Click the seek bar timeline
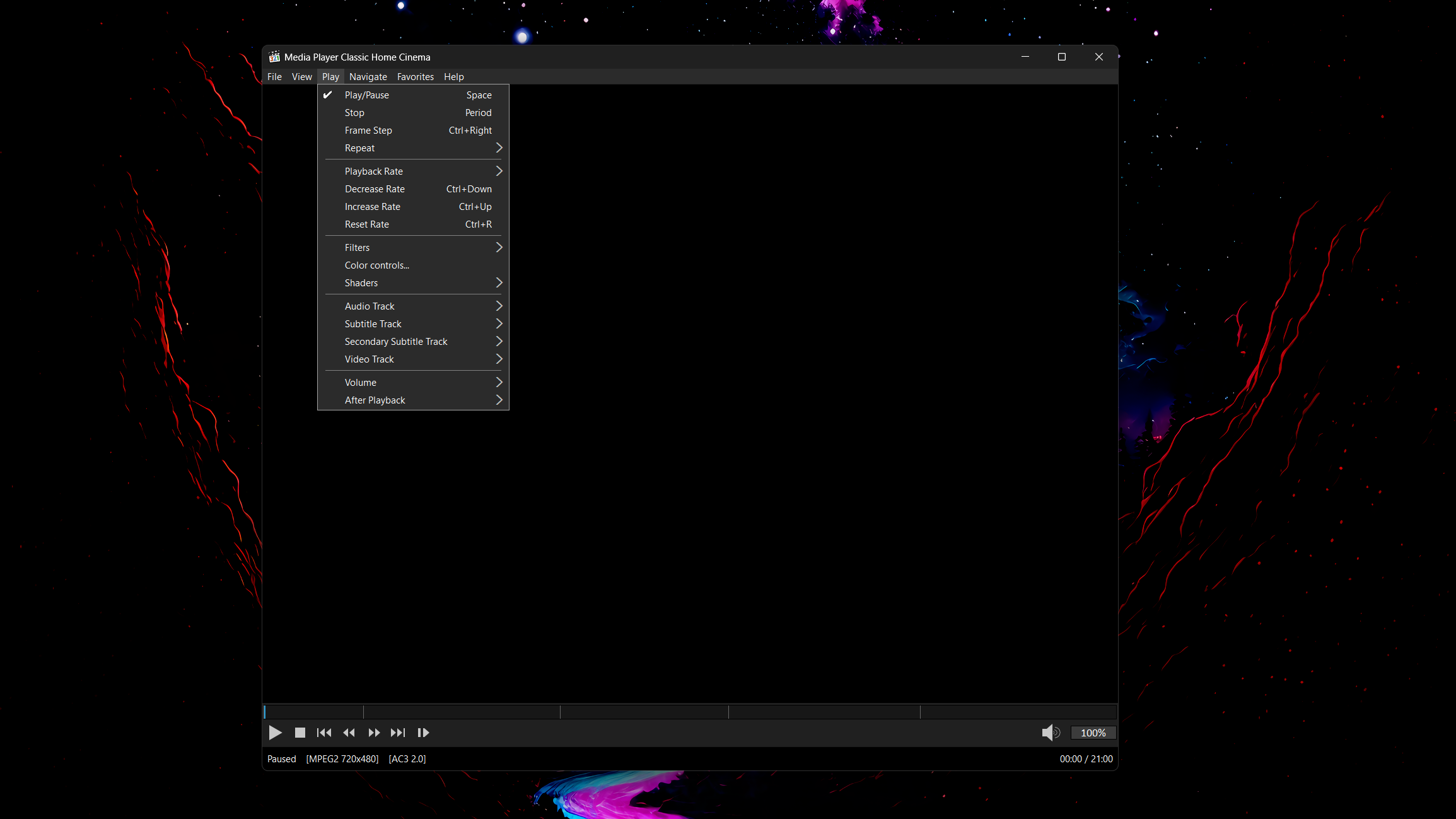The image size is (1456, 819). click(x=690, y=712)
